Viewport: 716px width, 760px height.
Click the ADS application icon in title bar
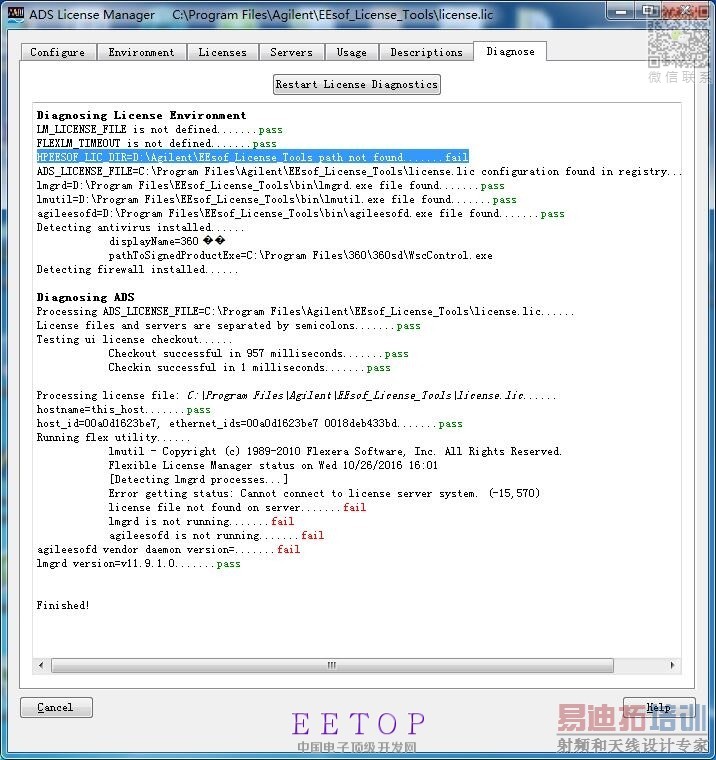click(16, 13)
